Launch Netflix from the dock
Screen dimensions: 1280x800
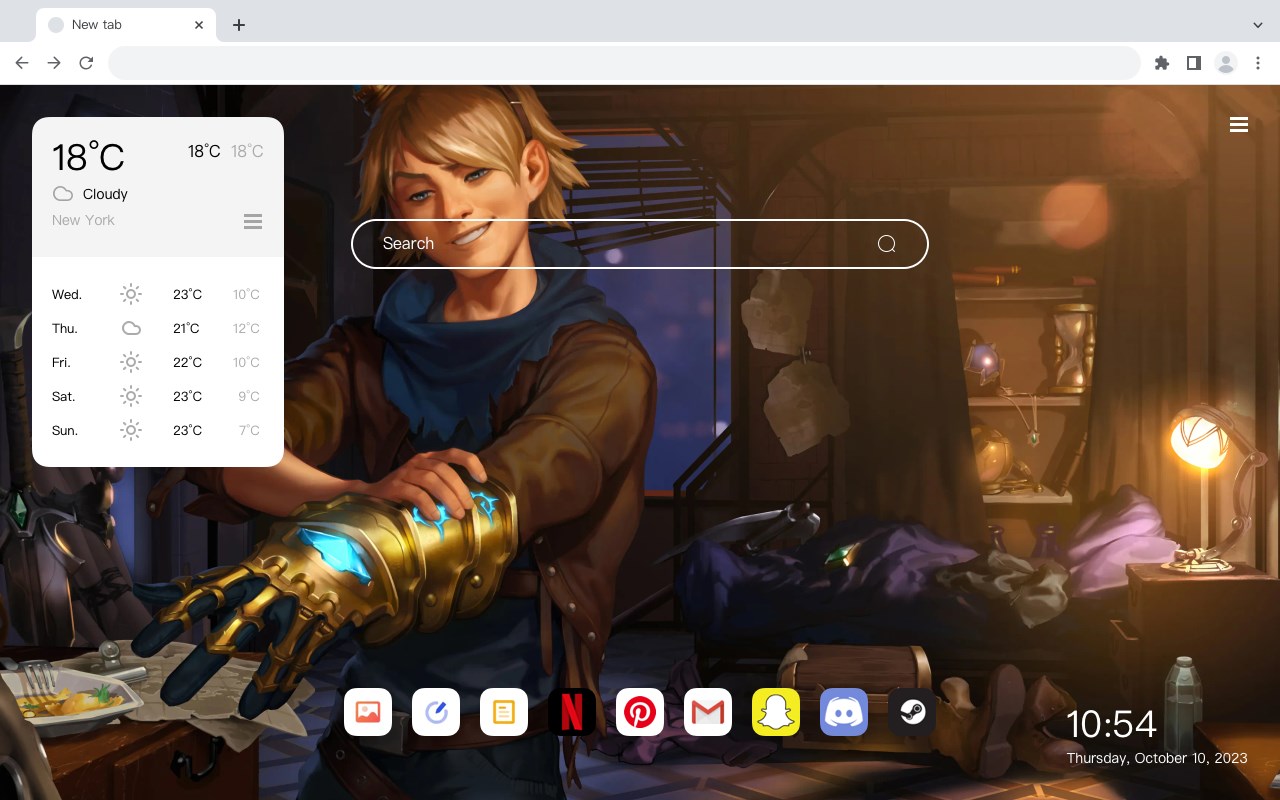click(572, 712)
